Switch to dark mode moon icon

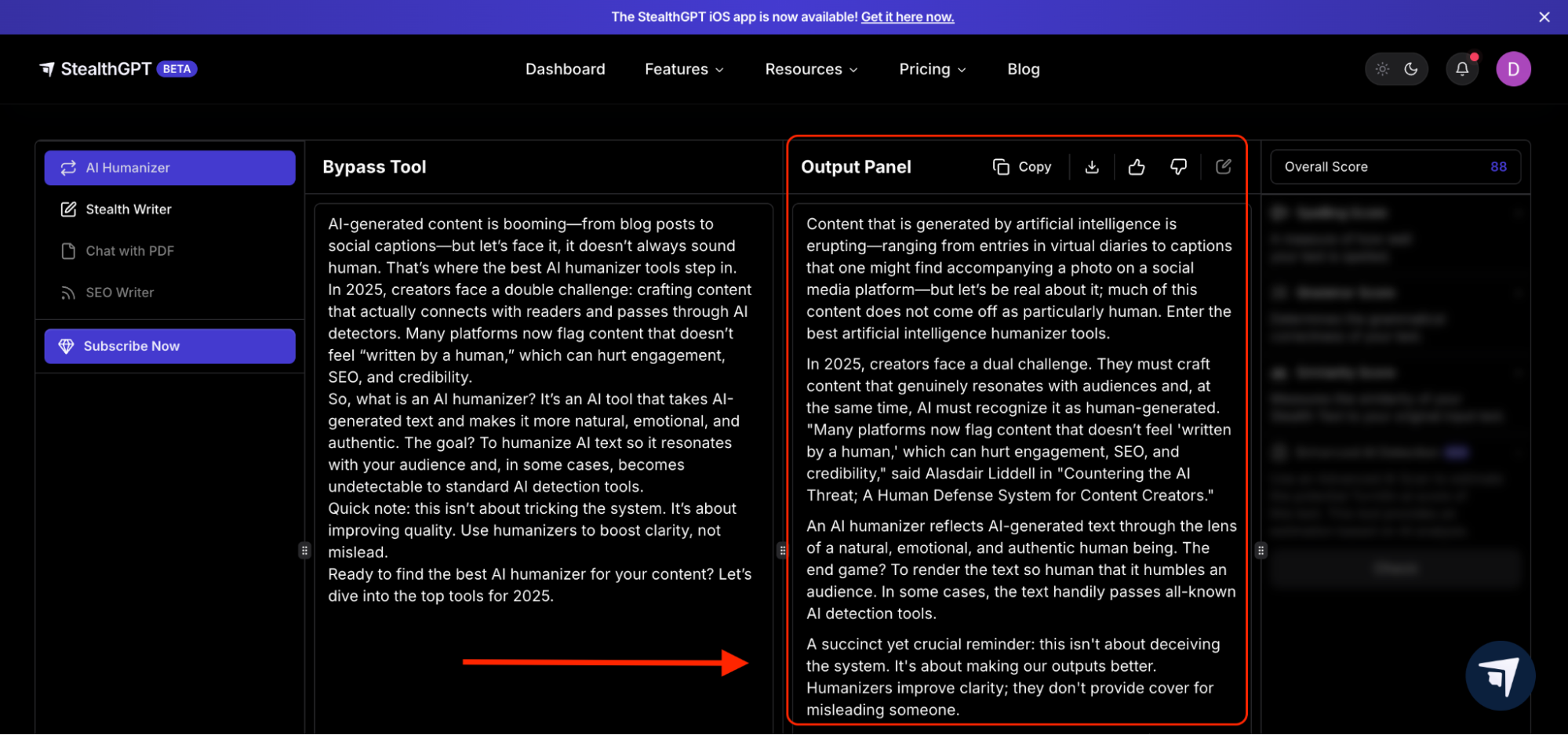(x=1411, y=69)
